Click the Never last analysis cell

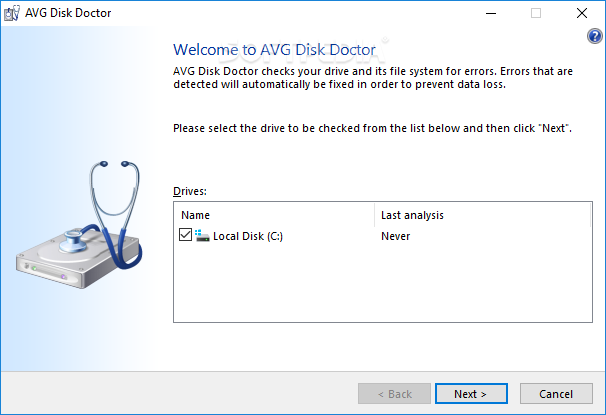tap(395, 237)
